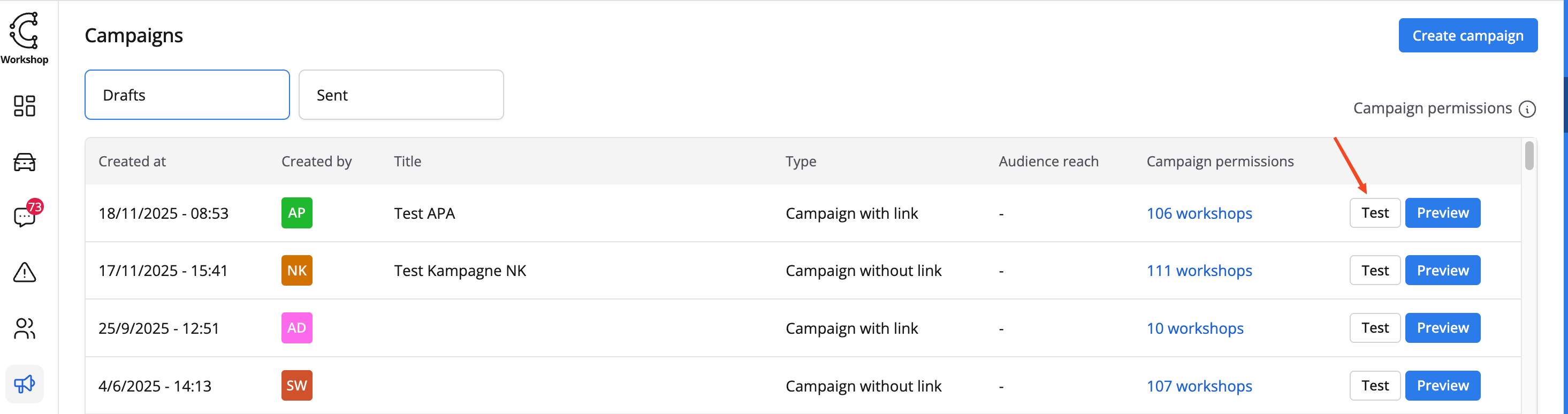Select the campaigns megaphone icon
Image resolution: width=1568 pixels, height=414 pixels.
pyautogui.click(x=24, y=384)
